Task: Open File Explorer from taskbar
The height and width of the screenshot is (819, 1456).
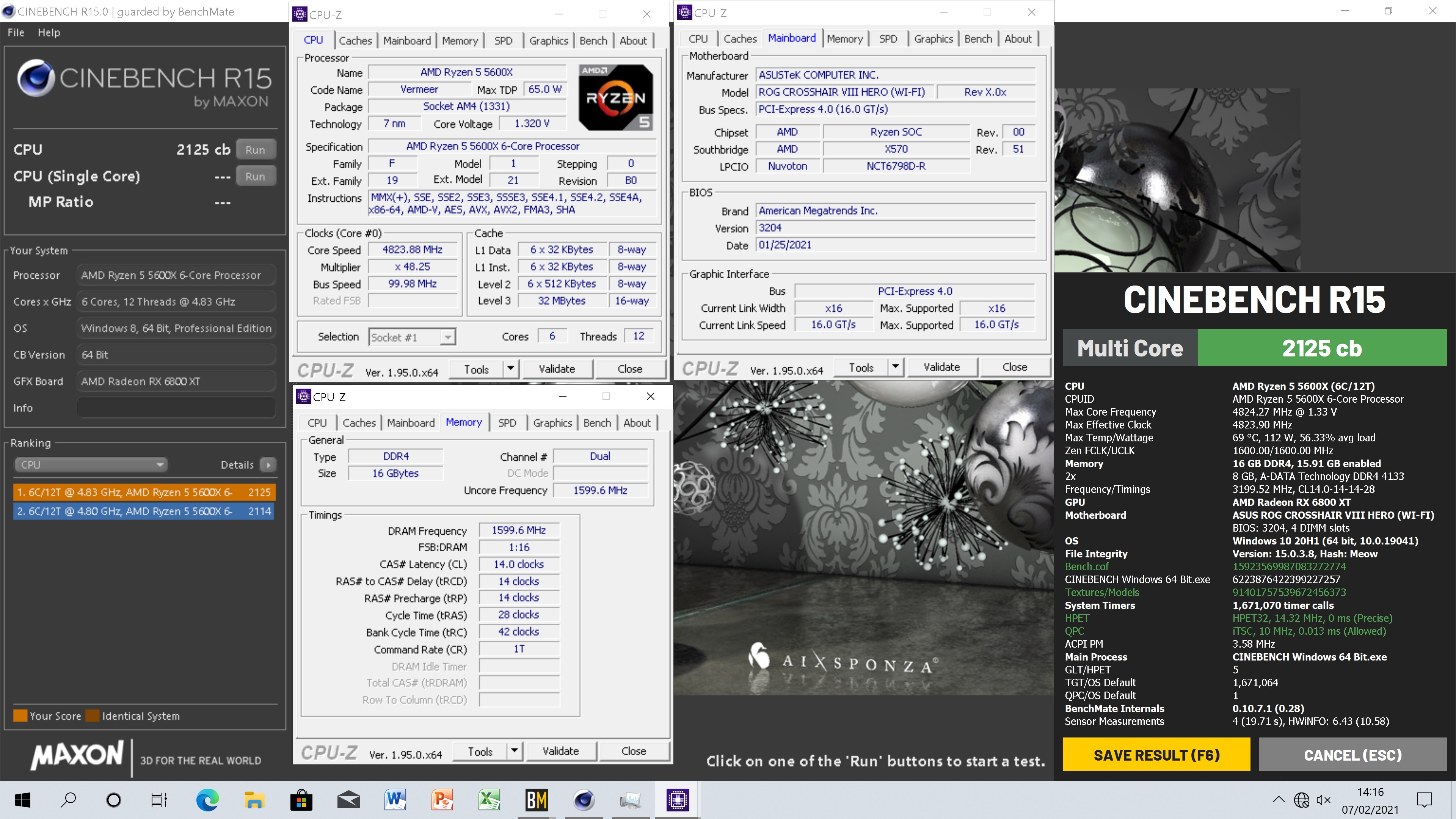Action: [x=254, y=800]
